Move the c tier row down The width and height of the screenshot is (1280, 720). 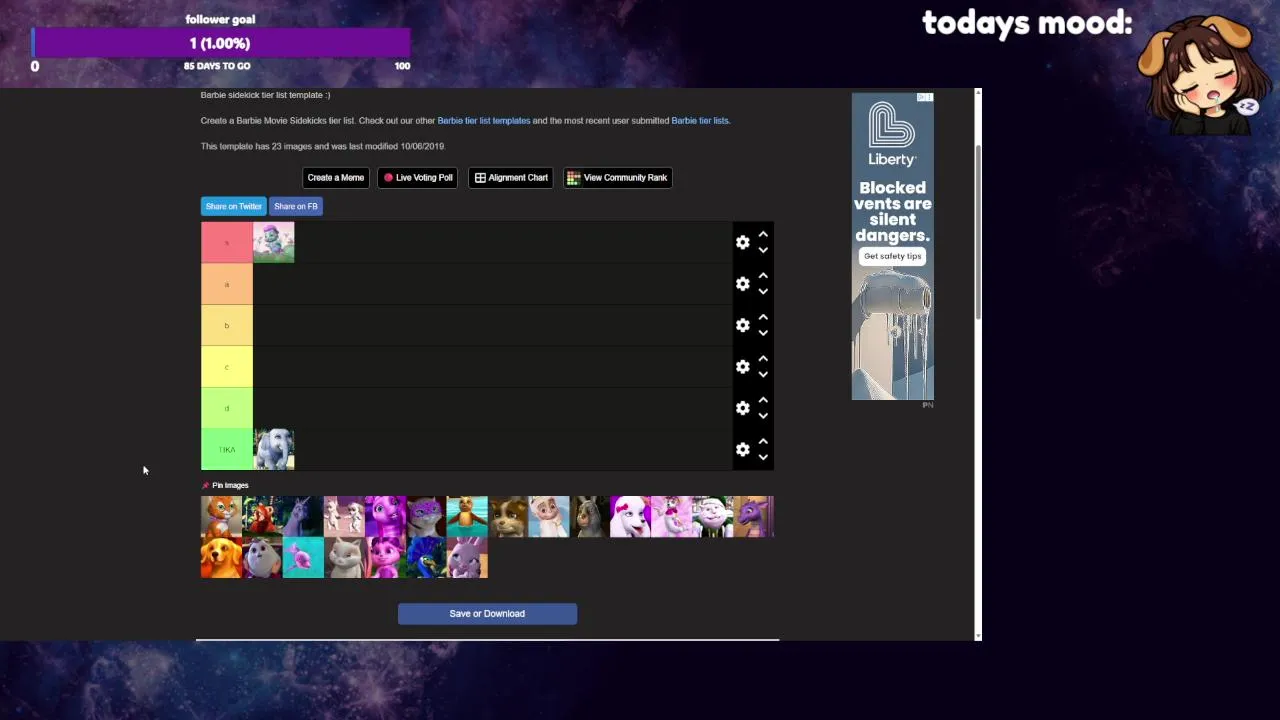(x=763, y=375)
